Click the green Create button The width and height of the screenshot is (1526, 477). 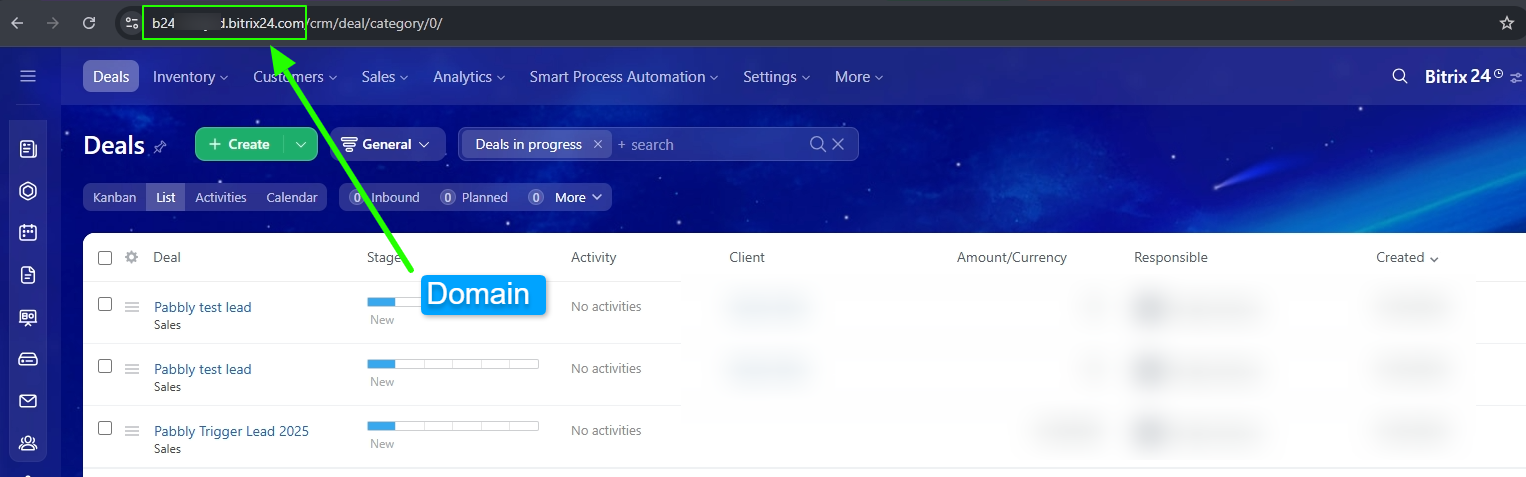[x=239, y=144]
